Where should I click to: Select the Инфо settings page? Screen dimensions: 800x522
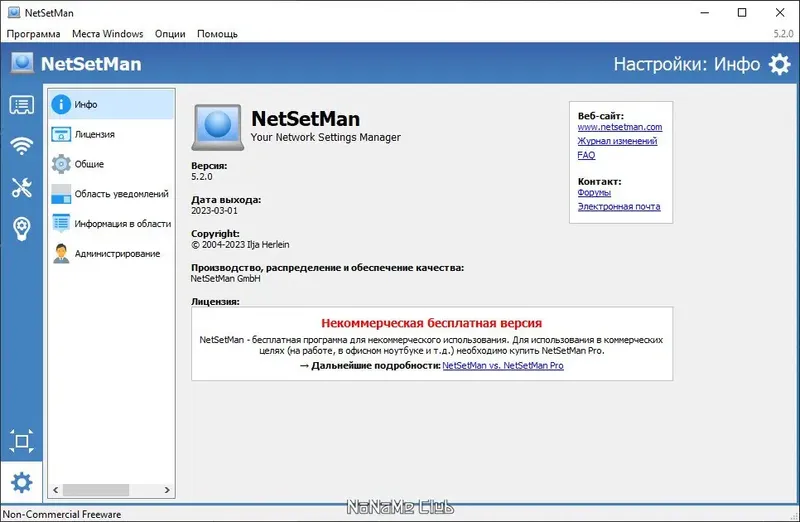(x=112, y=104)
